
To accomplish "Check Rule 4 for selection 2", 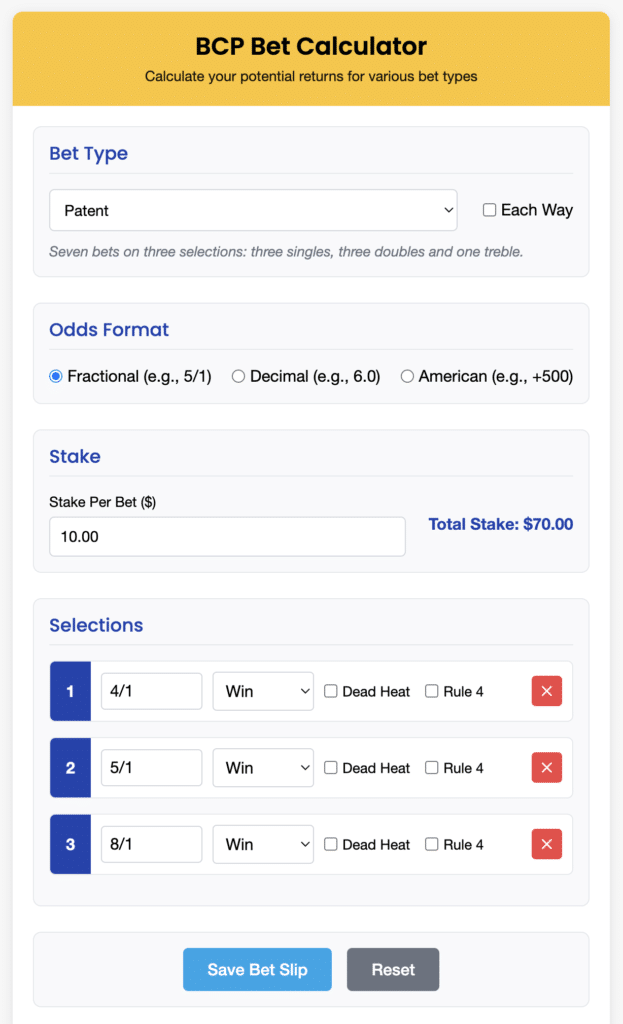I will [x=432, y=767].
